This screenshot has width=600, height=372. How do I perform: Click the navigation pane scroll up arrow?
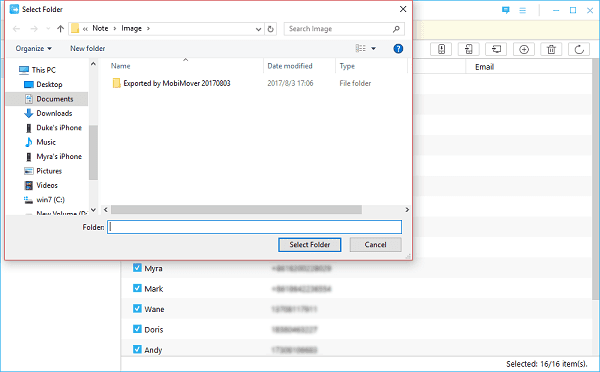pos(93,64)
